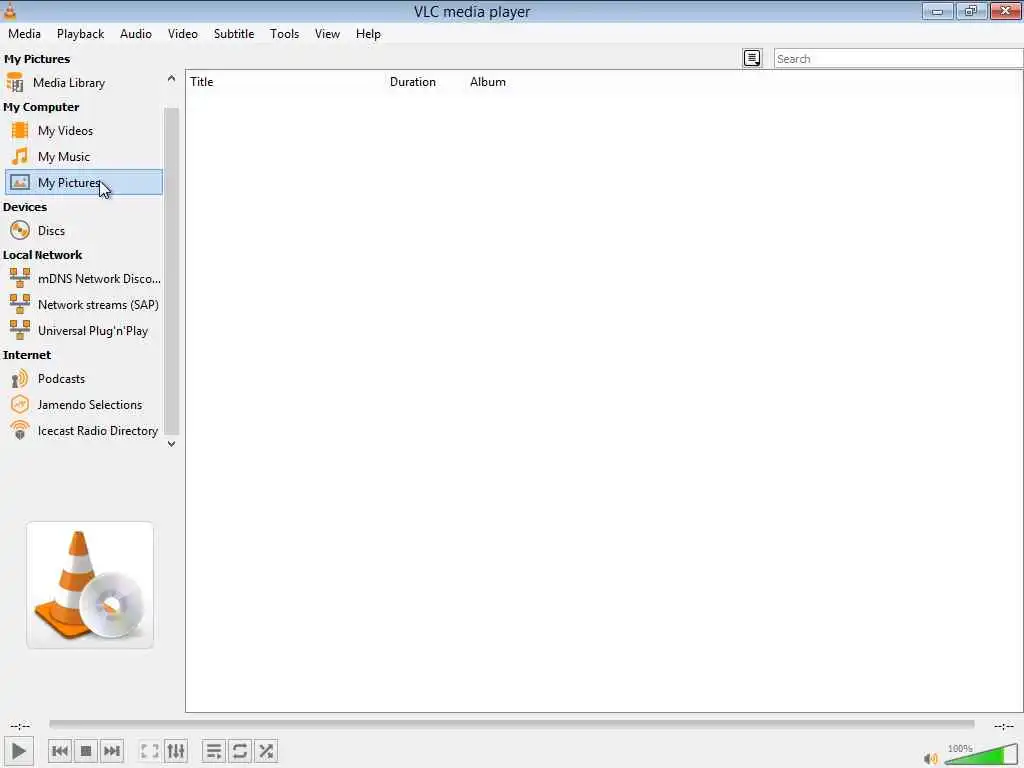Click the VLC cone title bar icon
Viewport: 1024px width, 768px height.
click(x=9, y=10)
